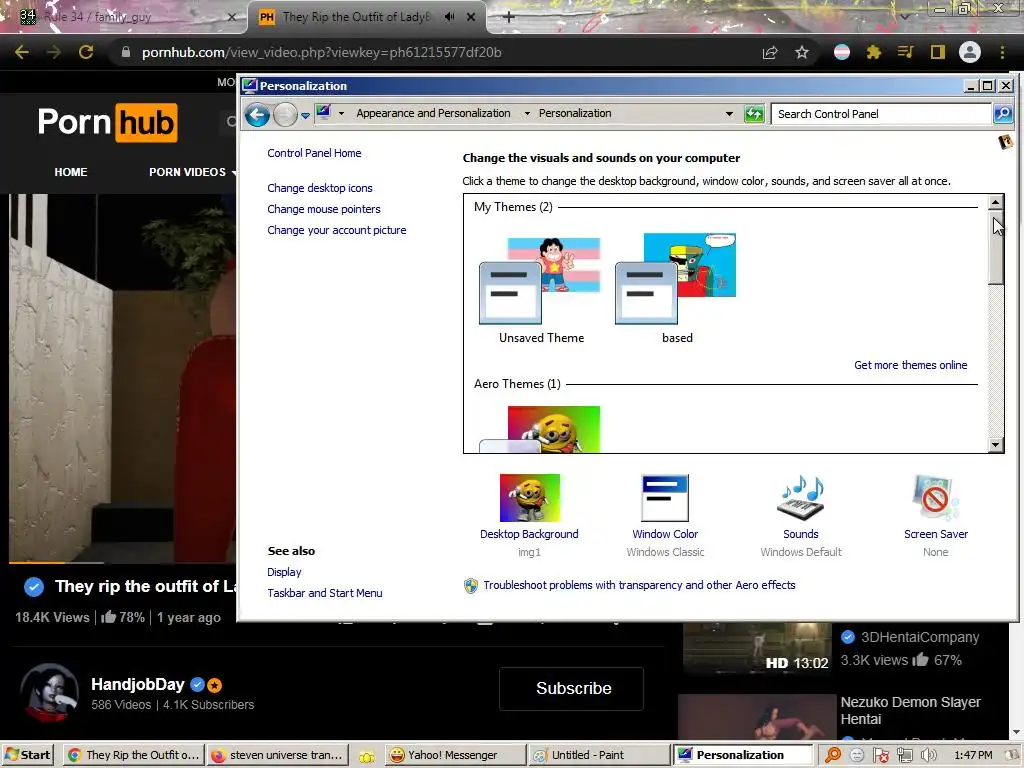Switch to Yahoo! Messenger taskbar button
The width and height of the screenshot is (1024, 768).
tap(455, 755)
